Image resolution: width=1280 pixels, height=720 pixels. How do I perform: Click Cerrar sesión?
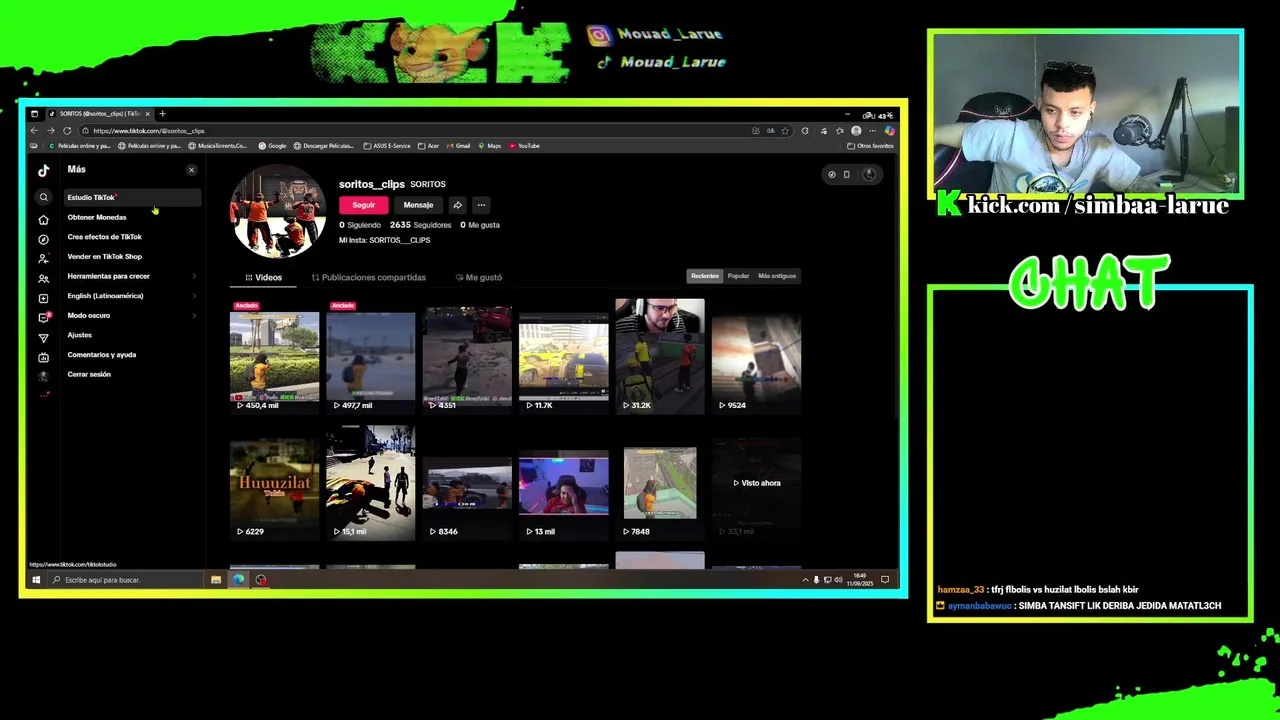(132, 374)
